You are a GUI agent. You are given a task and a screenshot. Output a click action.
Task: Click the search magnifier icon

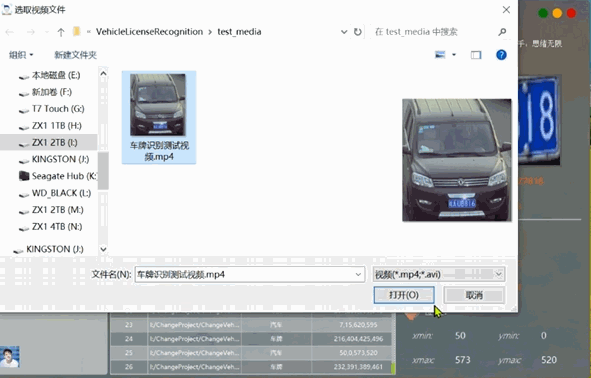502,32
